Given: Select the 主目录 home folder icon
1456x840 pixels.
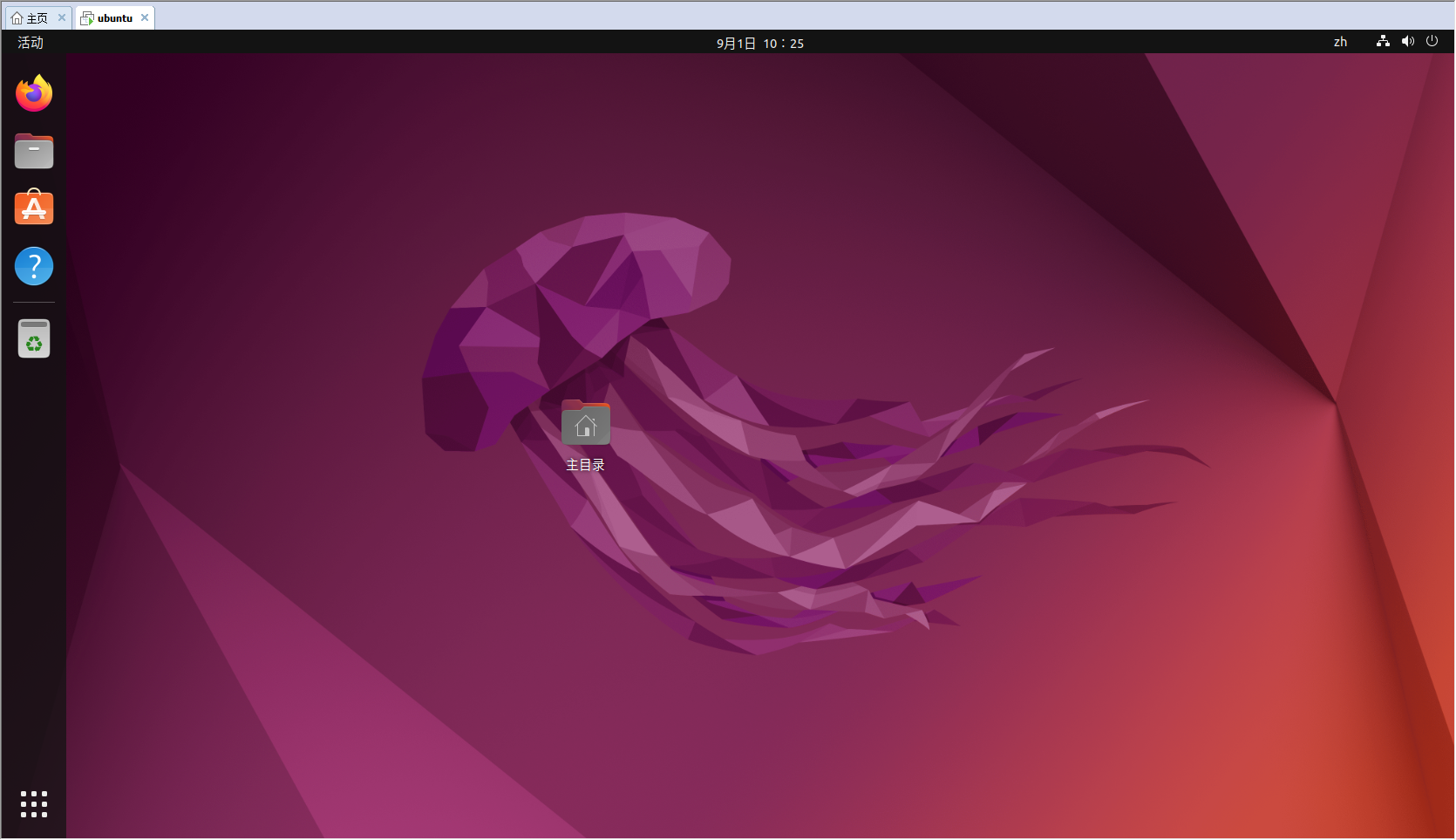Looking at the screenshot, I should (x=586, y=422).
